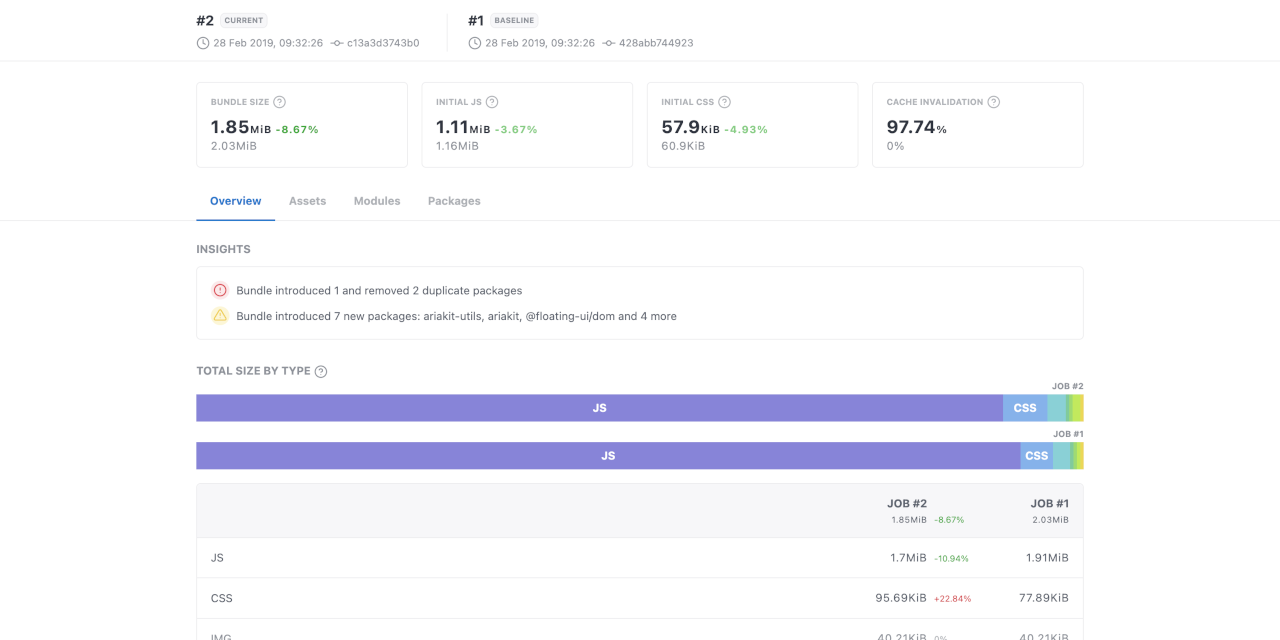Image resolution: width=1280 pixels, height=640 pixels.
Task: Select the JS segment of the Job #2 bar
Action: pos(600,407)
